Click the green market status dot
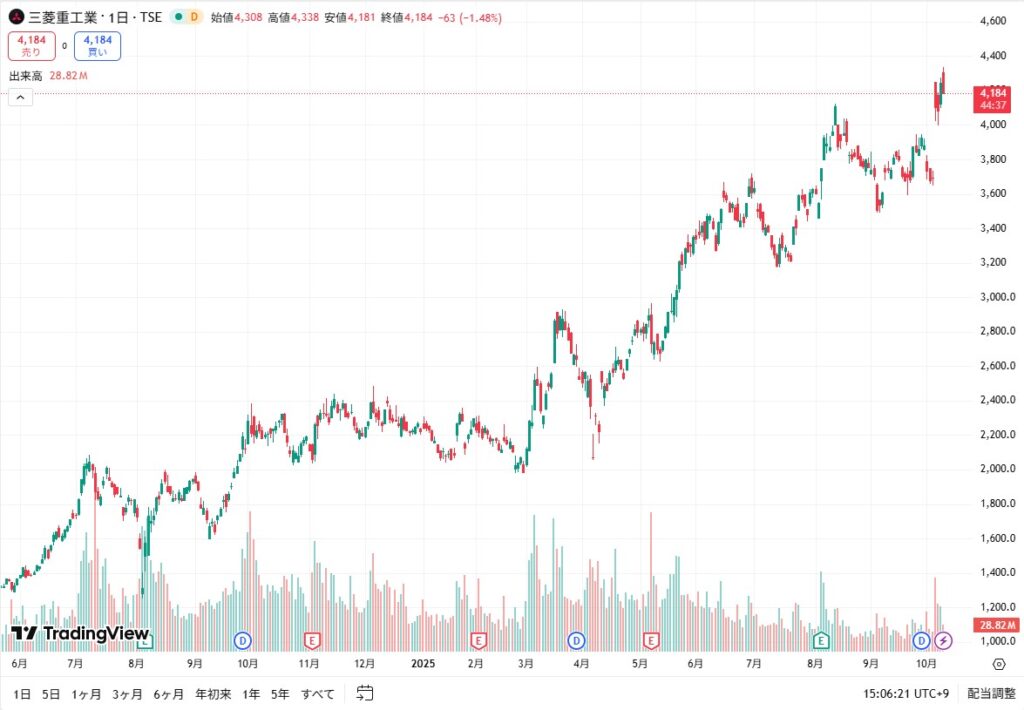Screen dimensions: 1024x710 click(x=176, y=18)
